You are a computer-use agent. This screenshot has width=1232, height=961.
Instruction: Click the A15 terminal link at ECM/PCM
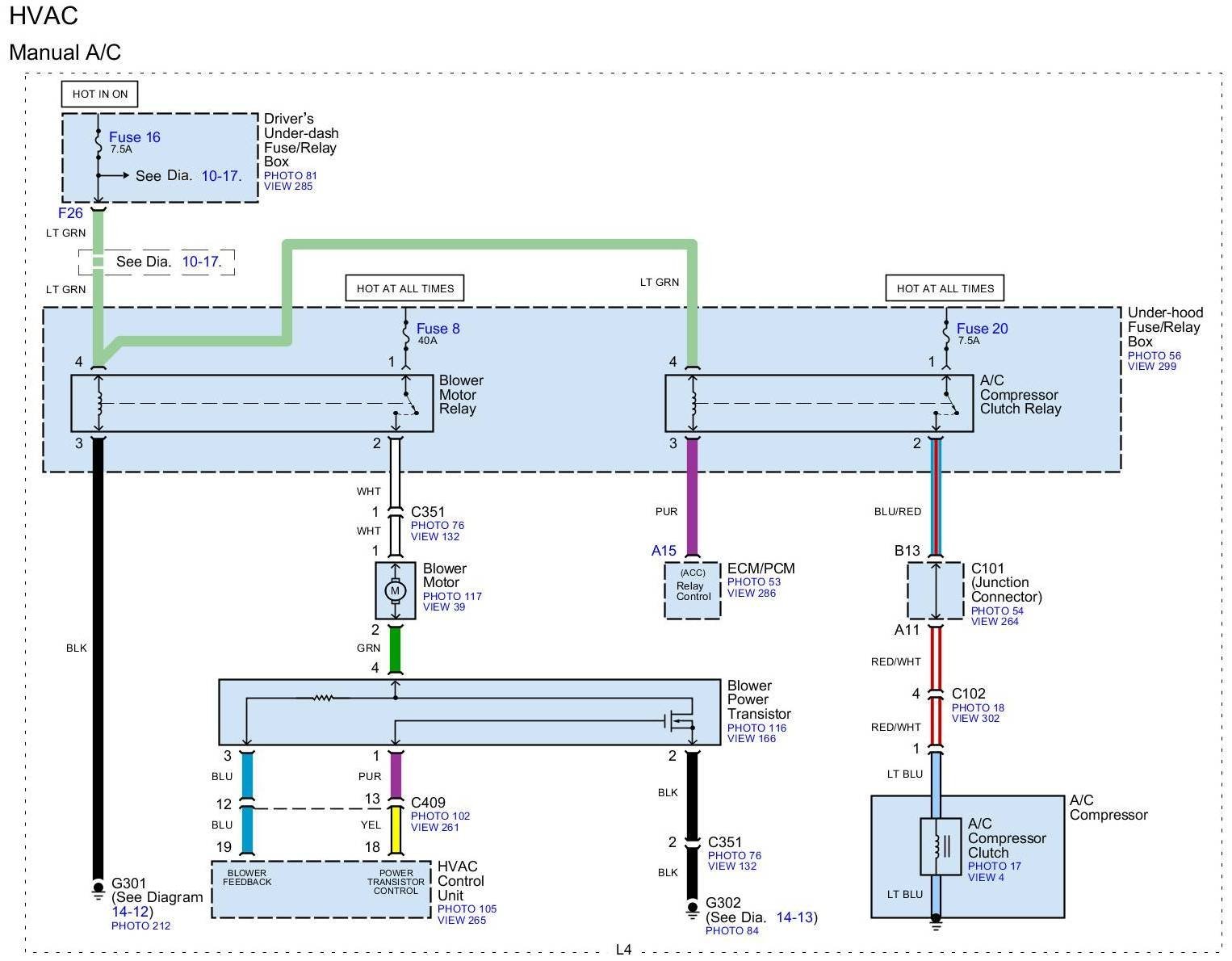[x=664, y=551]
